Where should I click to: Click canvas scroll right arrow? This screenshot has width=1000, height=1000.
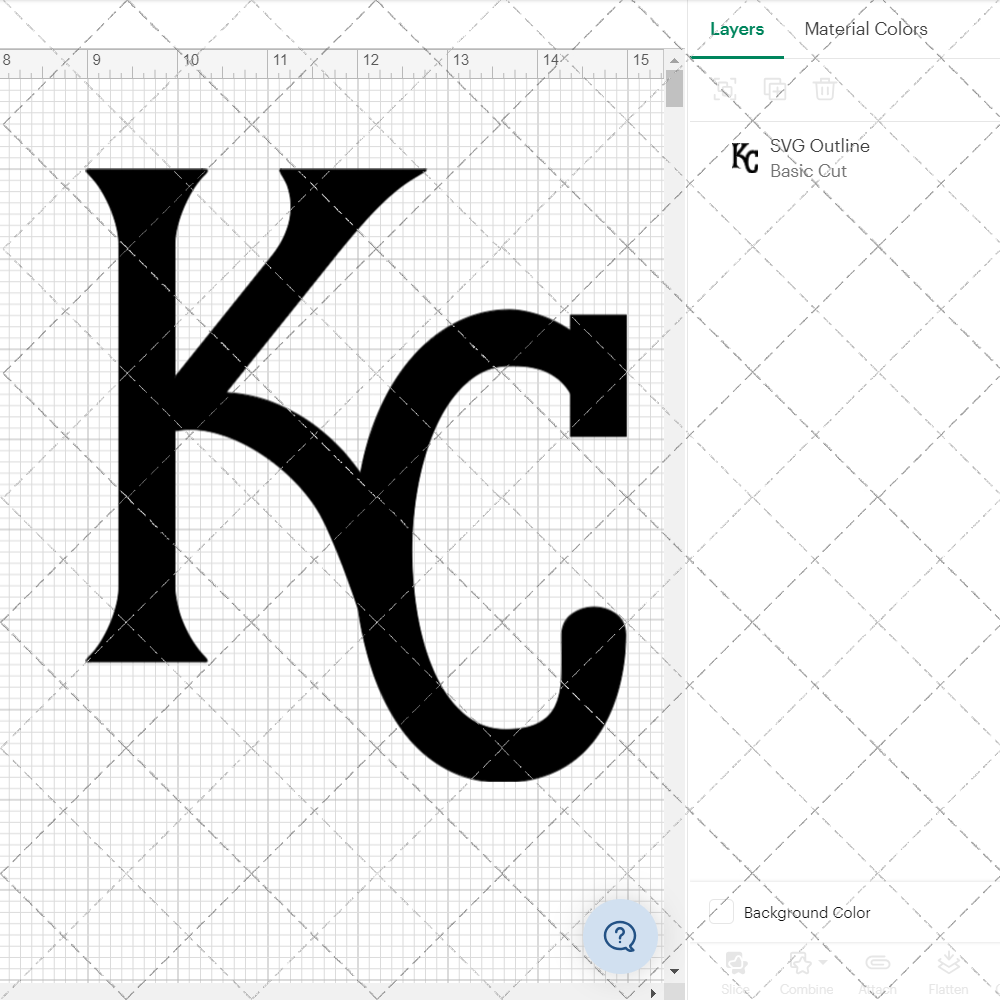tap(652, 993)
